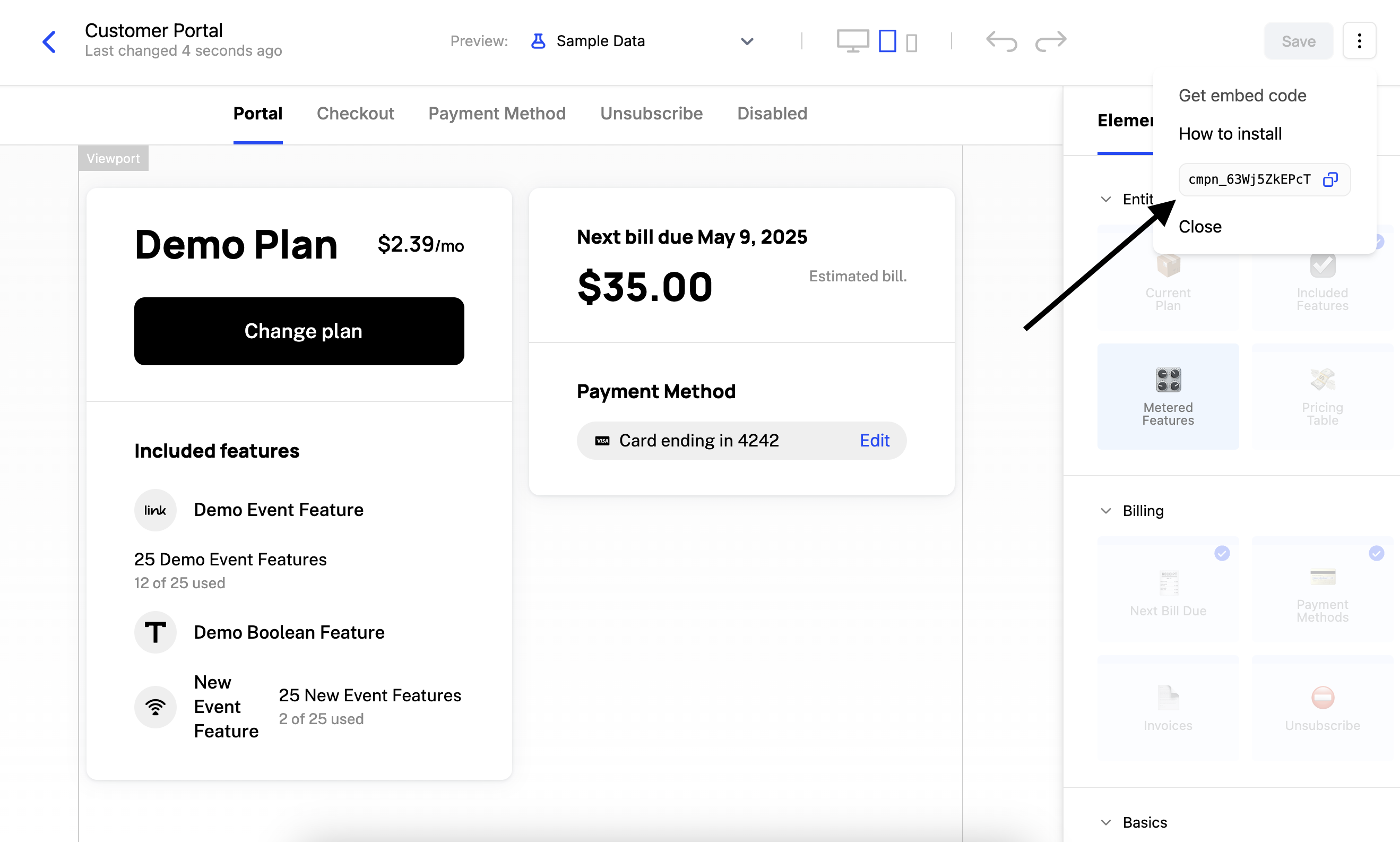Collapse the Basics section
The image size is (1400, 842).
(1105, 822)
